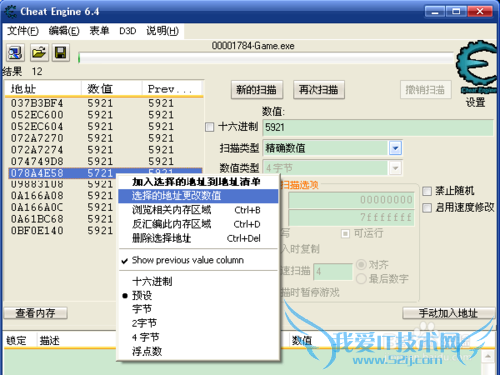Screen dimensions: 500x375
Task: Select 字节 display option
Action: pyautogui.click(x=198, y=309)
